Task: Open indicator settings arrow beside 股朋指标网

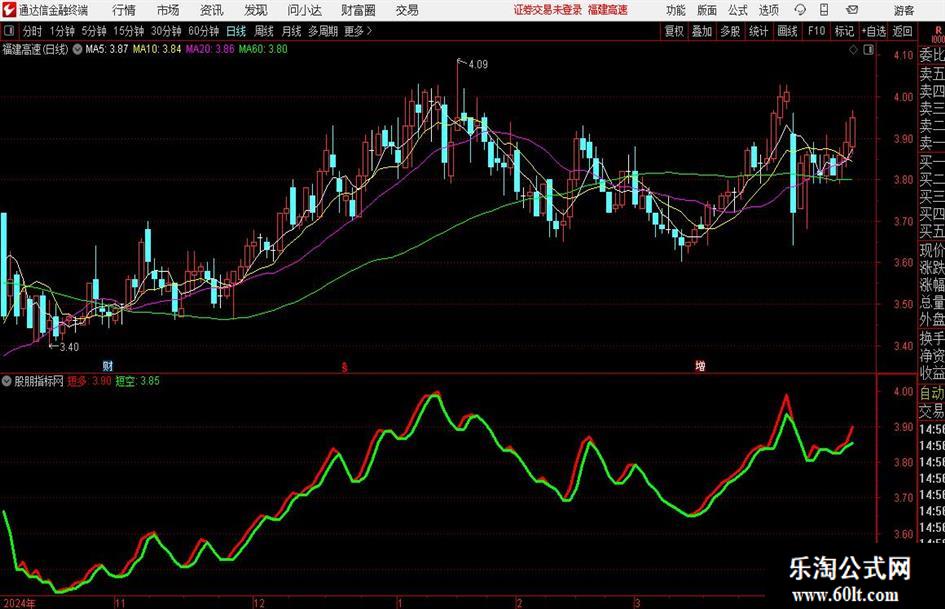Action: pyautogui.click(x=7, y=381)
